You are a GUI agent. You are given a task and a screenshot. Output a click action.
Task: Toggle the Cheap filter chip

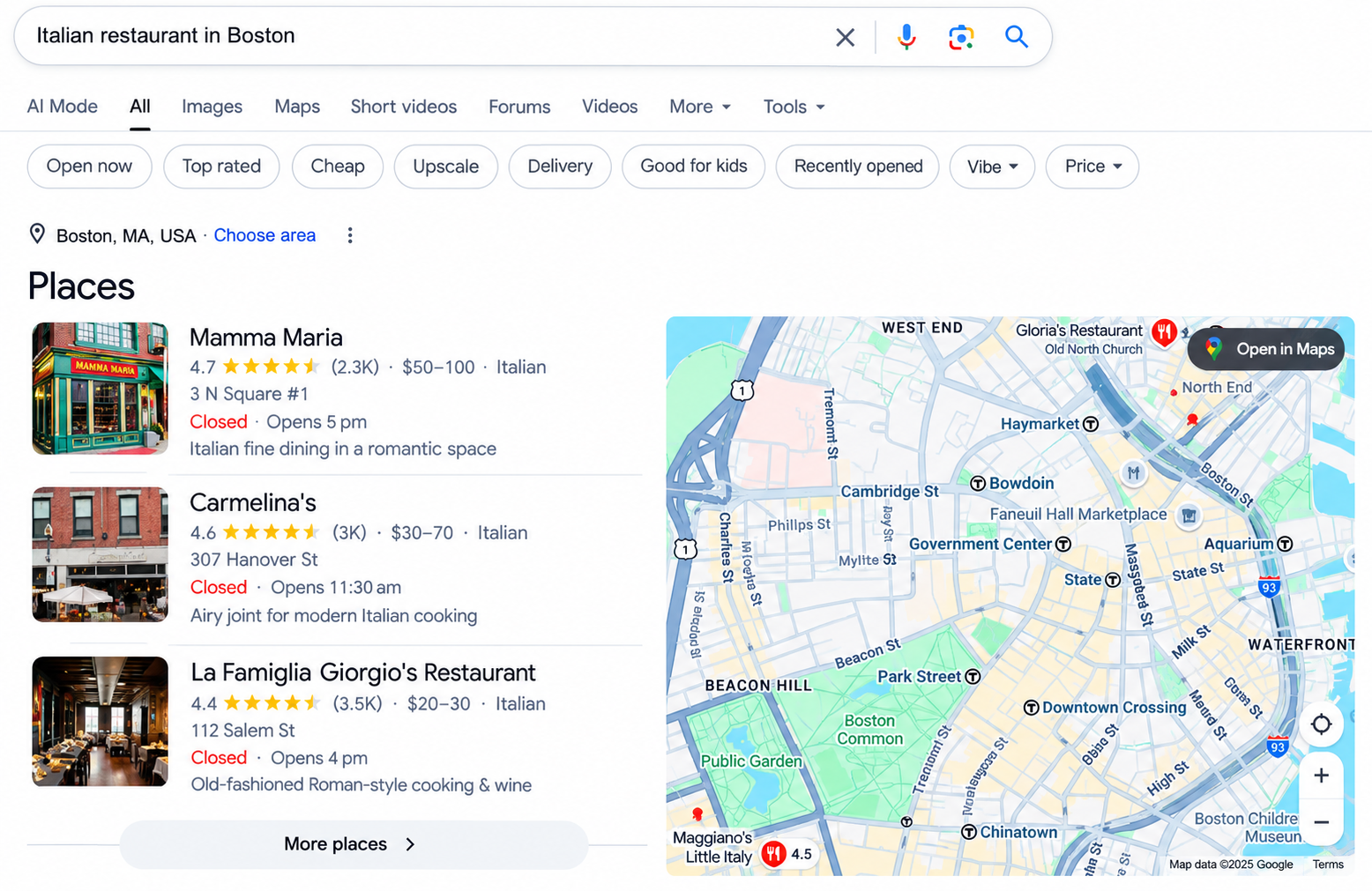click(338, 167)
